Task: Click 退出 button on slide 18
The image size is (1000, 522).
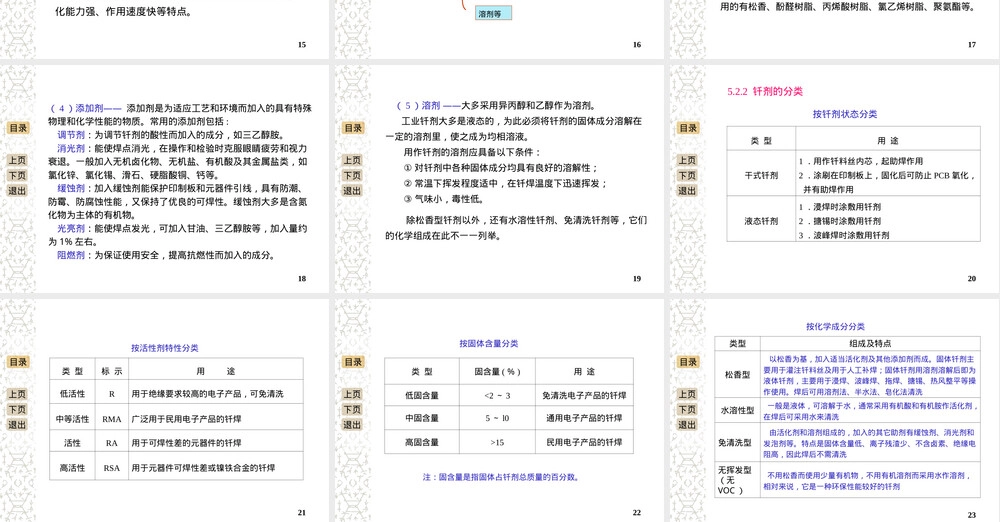Action: pyautogui.click(x=18, y=191)
